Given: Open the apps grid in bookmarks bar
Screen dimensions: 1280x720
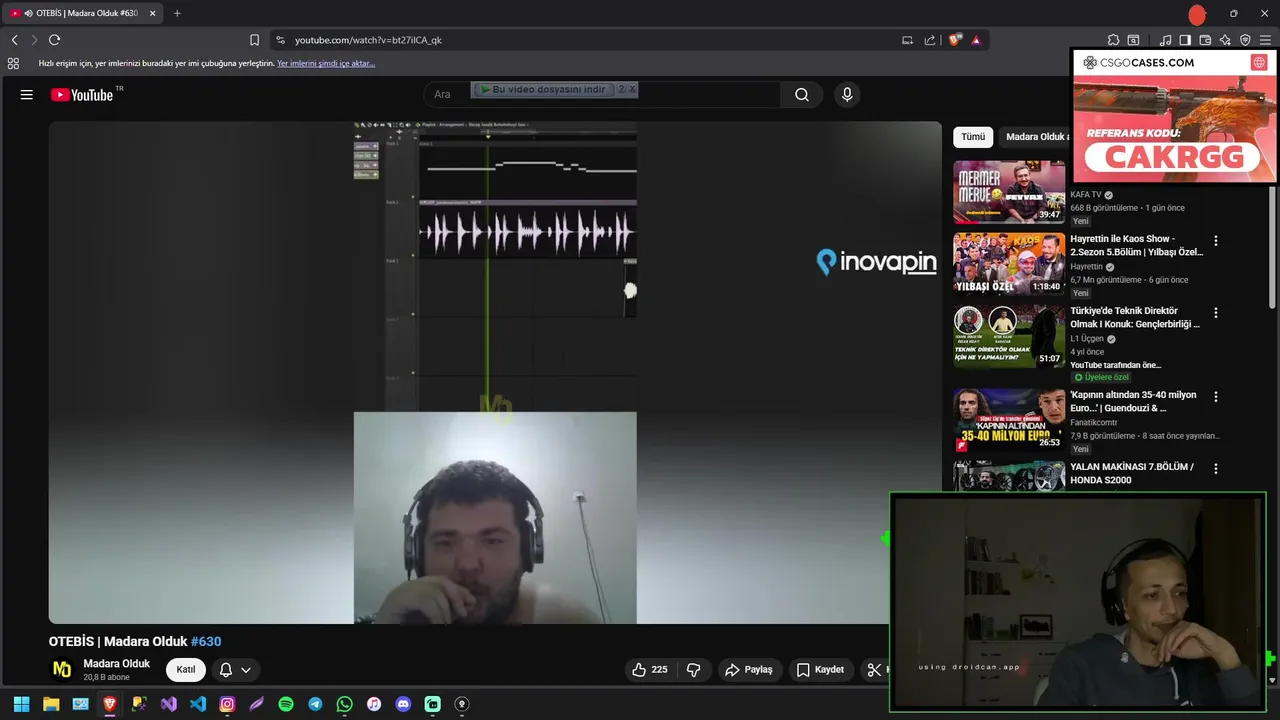Looking at the screenshot, I should (13, 63).
